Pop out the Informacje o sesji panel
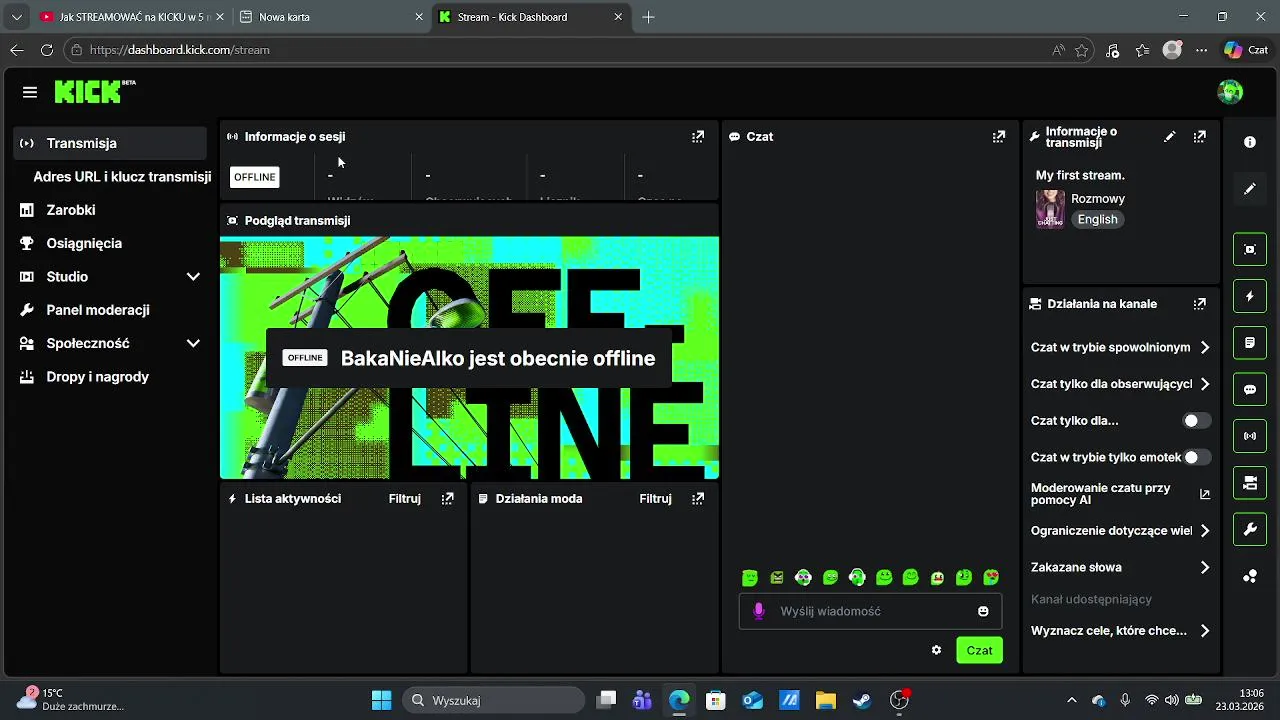Image resolution: width=1280 pixels, height=720 pixels. [x=698, y=137]
